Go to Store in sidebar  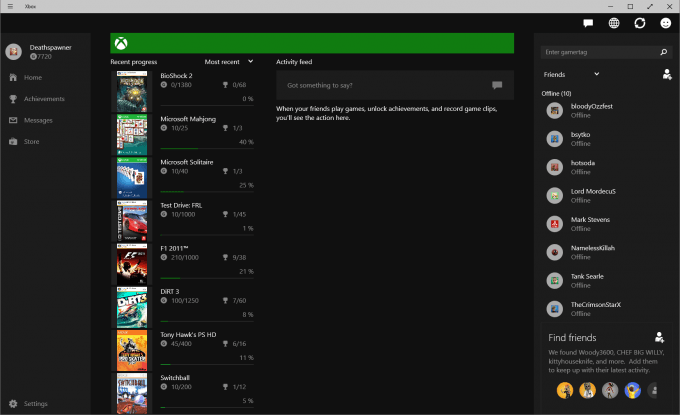point(31,141)
